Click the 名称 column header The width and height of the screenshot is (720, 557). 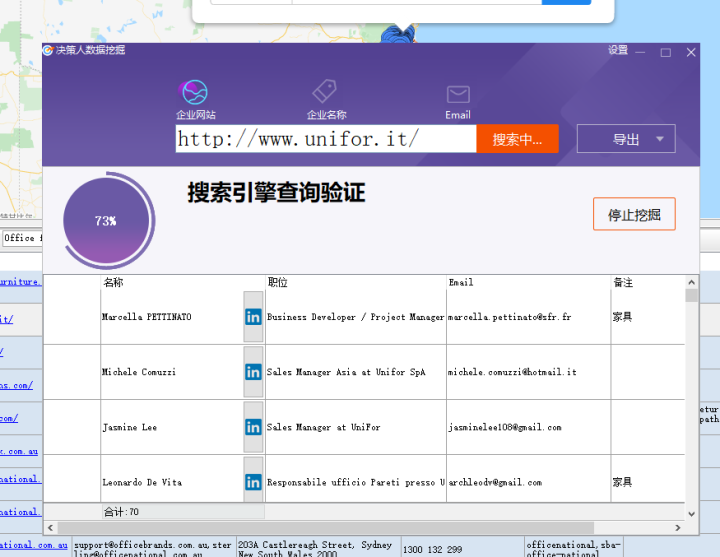tap(183, 282)
